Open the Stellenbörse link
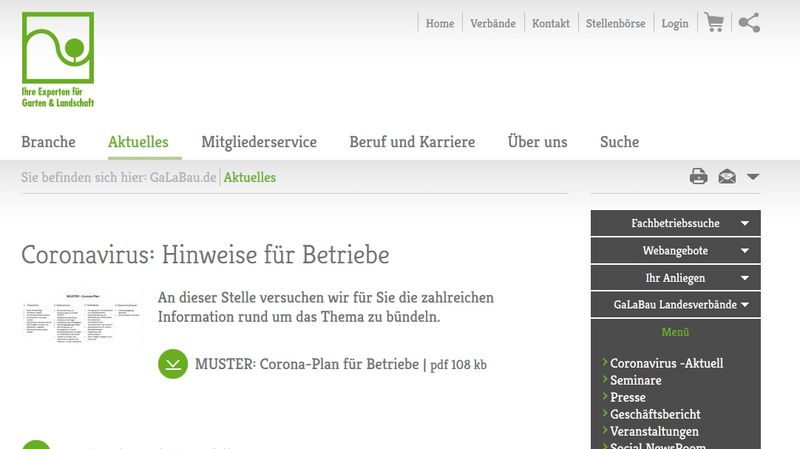Screen dimensions: 800x449 pyautogui.click(x=615, y=23)
